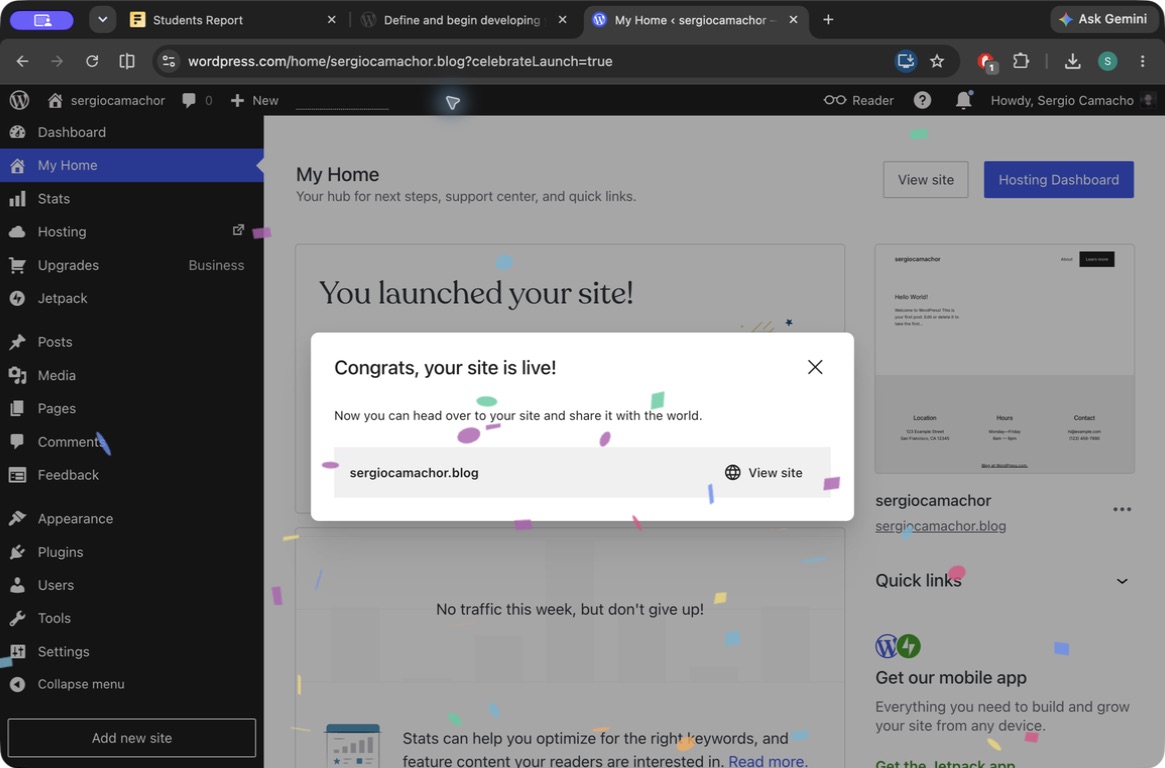Open Stats in sidebar

(x=132, y=198)
